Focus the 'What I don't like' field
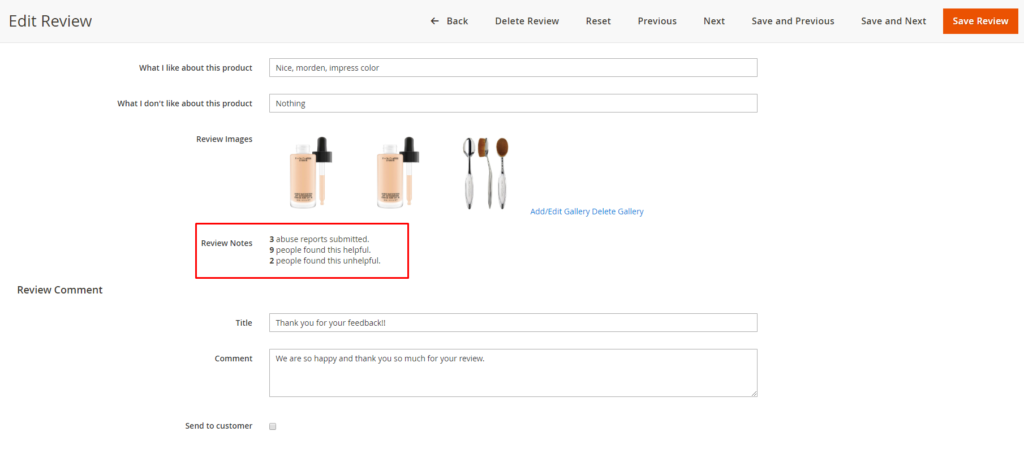Screen dimensions: 1024x449 click(x=512, y=103)
